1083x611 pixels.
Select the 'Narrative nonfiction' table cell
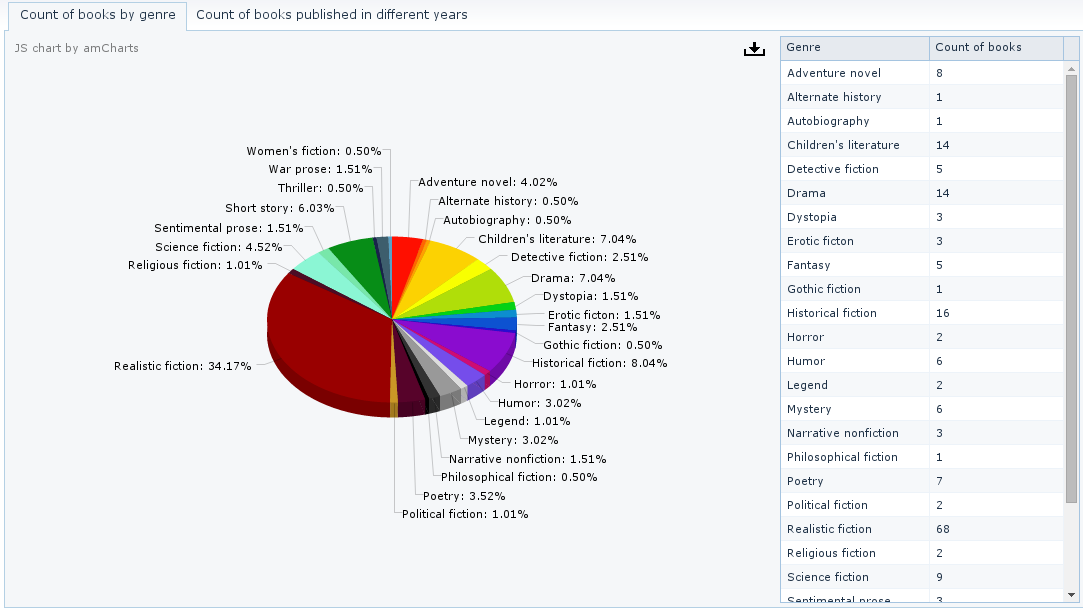tap(855, 433)
